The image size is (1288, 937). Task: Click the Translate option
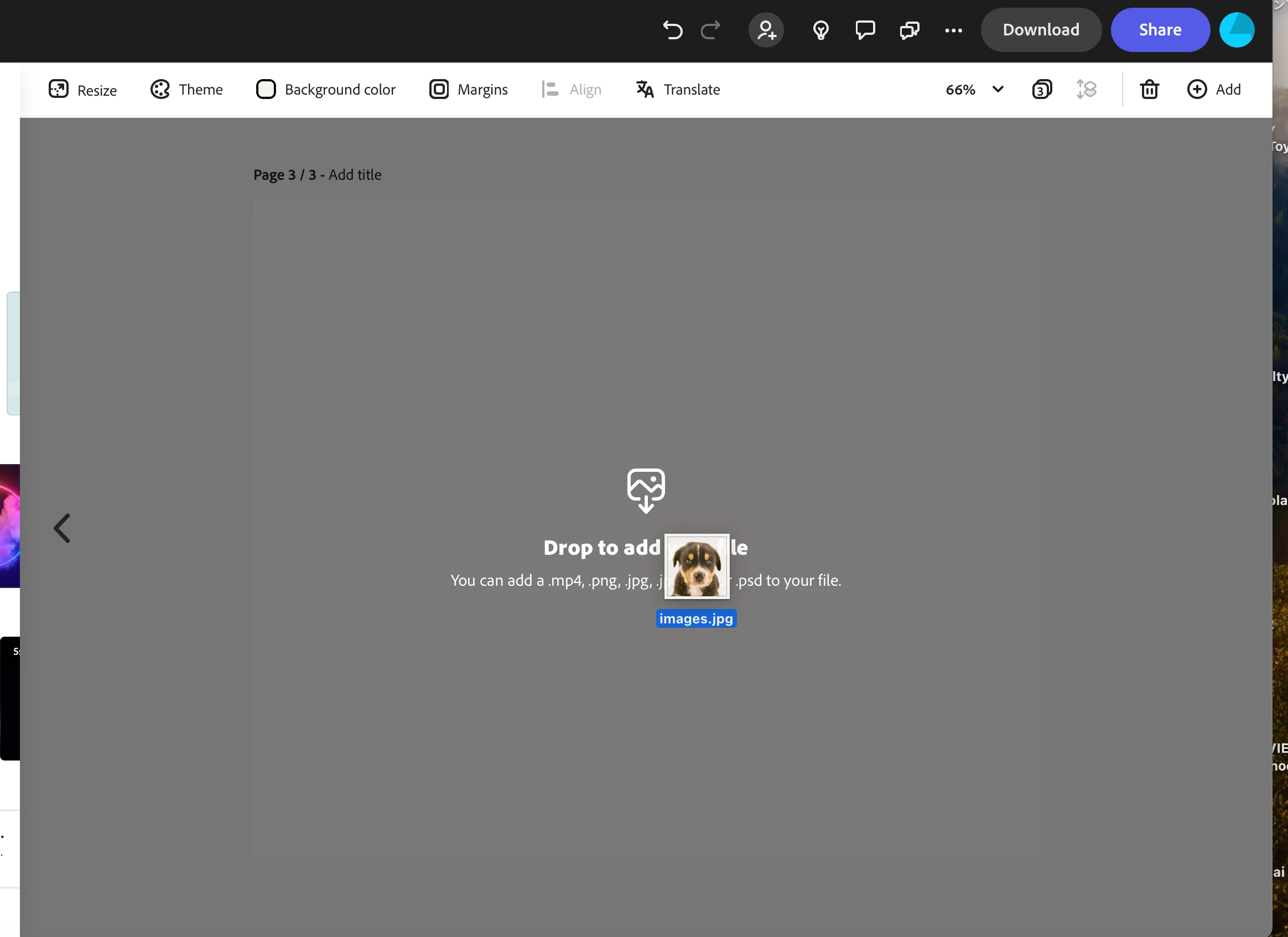click(678, 89)
